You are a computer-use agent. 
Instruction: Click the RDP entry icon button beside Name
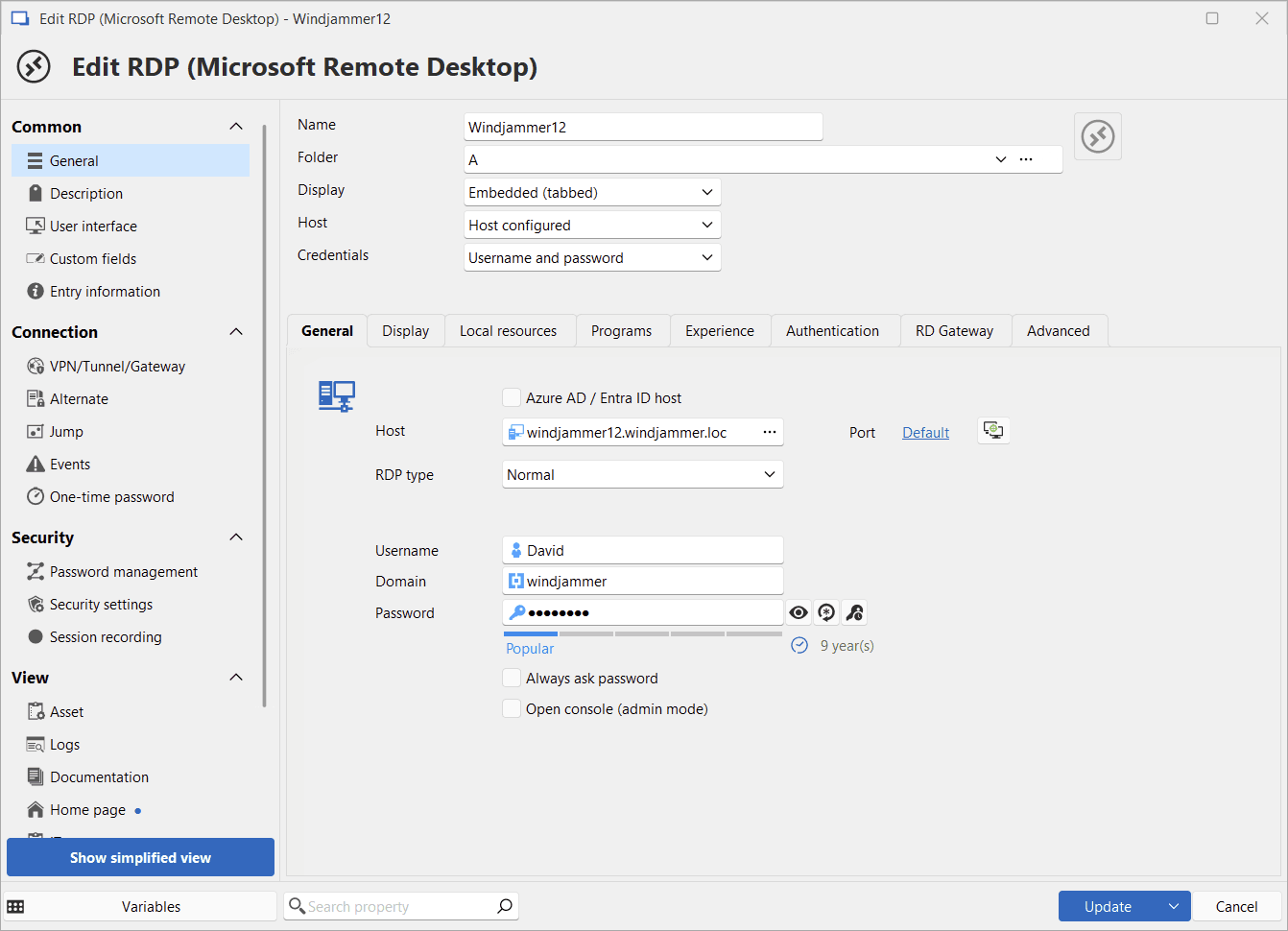tap(1098, 136)
